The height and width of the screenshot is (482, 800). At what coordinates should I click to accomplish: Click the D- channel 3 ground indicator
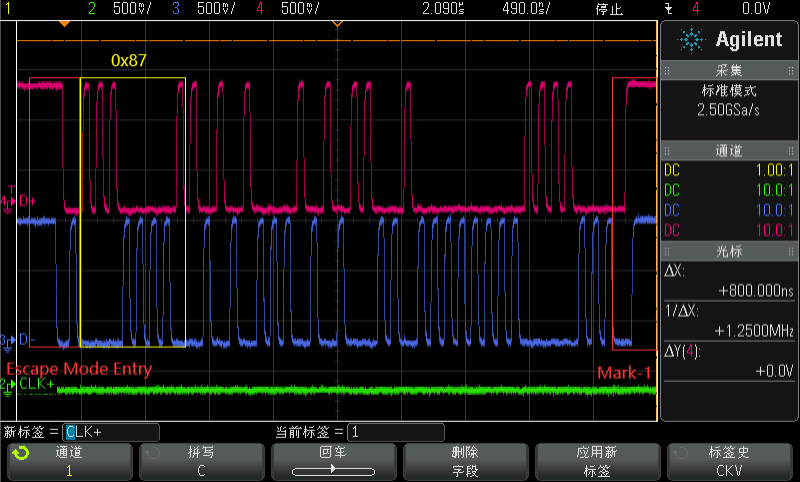[x=9, y=340]
